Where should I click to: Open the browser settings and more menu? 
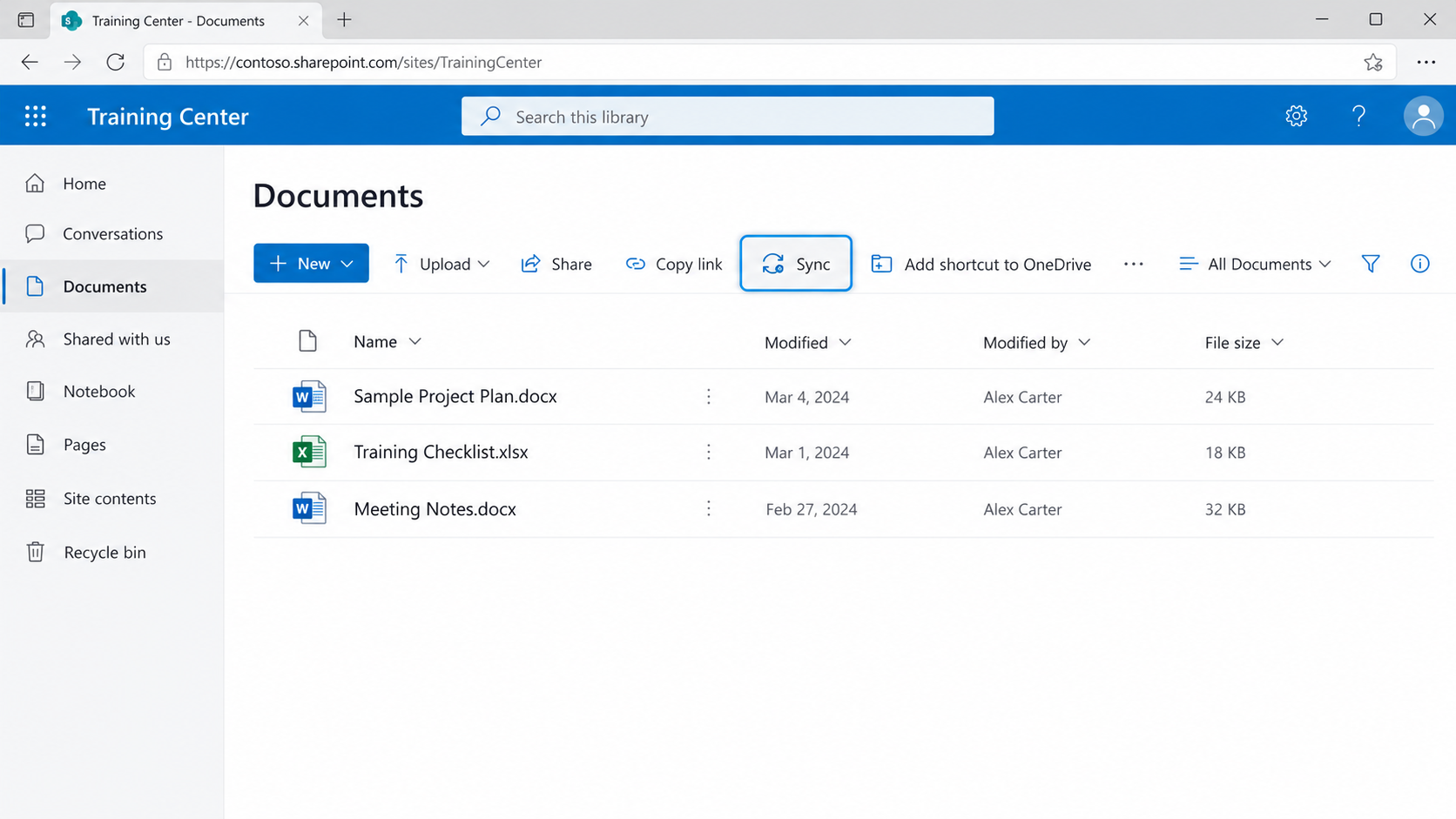click(x=1426, y=62)
